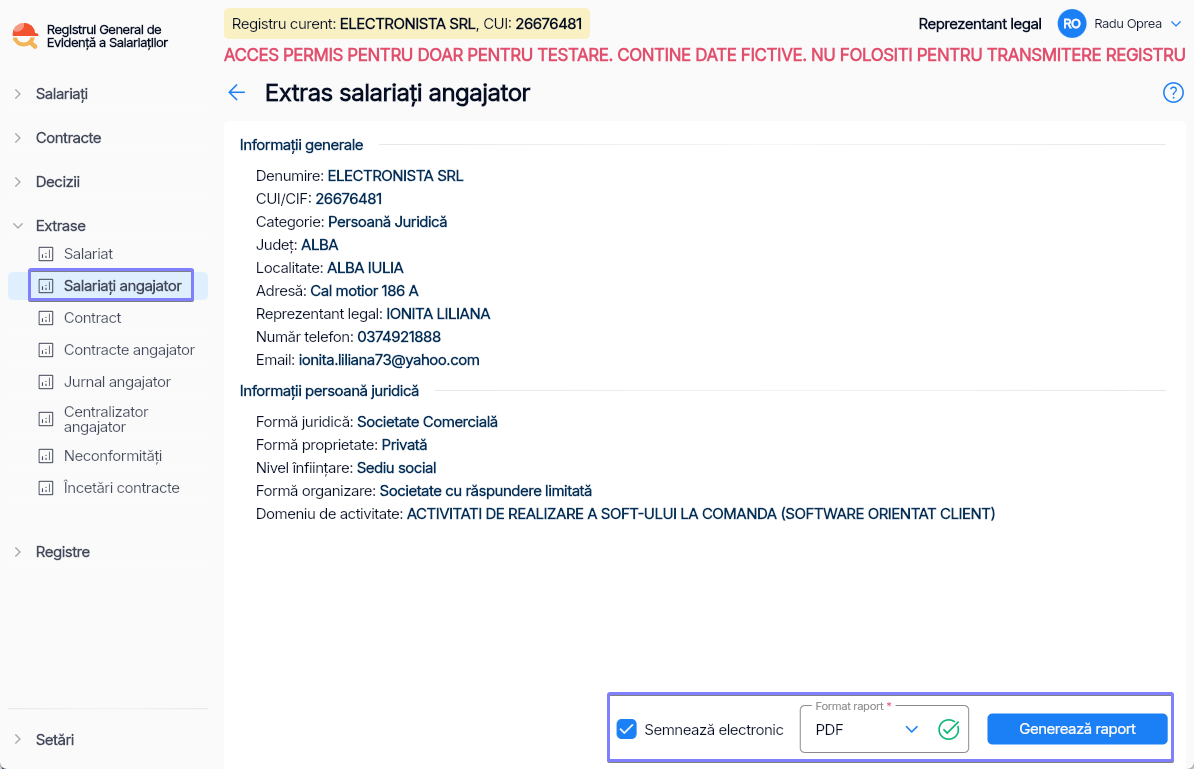The height and width of the screenshot is (769, 1194).
Task: Click the Generează raport button
Action: point(1077,729)
